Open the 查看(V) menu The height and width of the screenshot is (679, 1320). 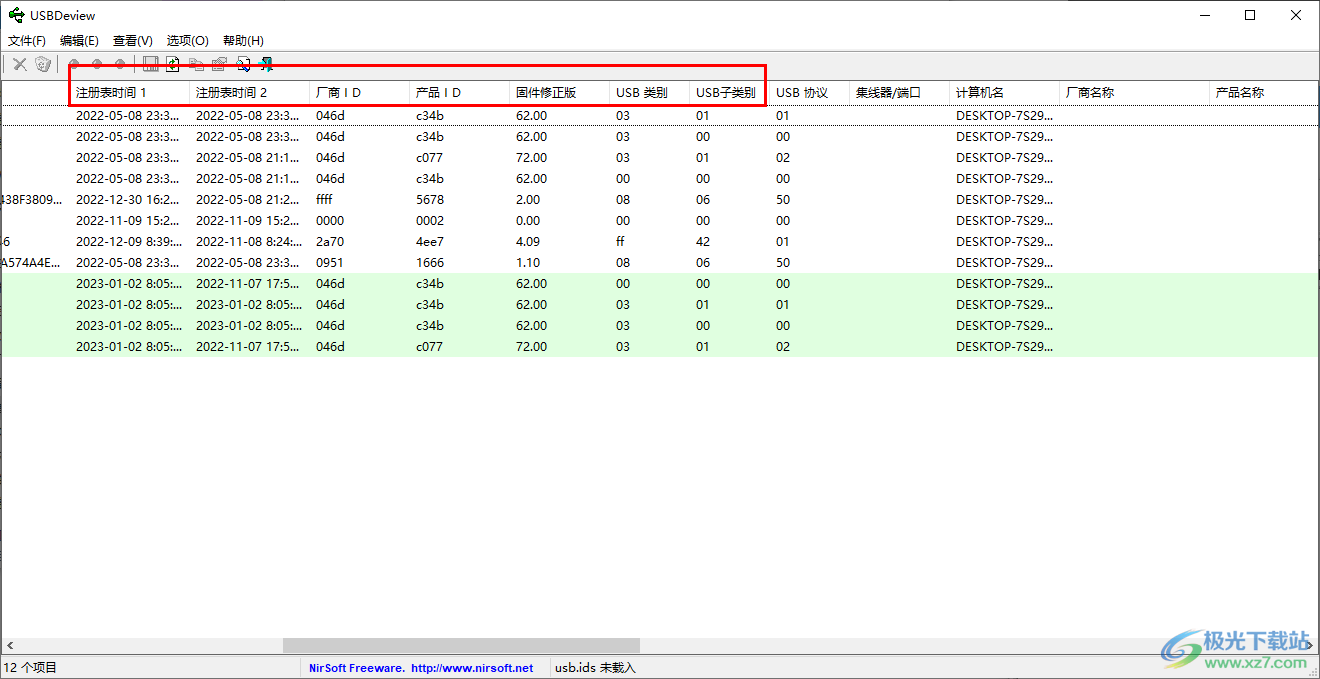click(131, 40)
